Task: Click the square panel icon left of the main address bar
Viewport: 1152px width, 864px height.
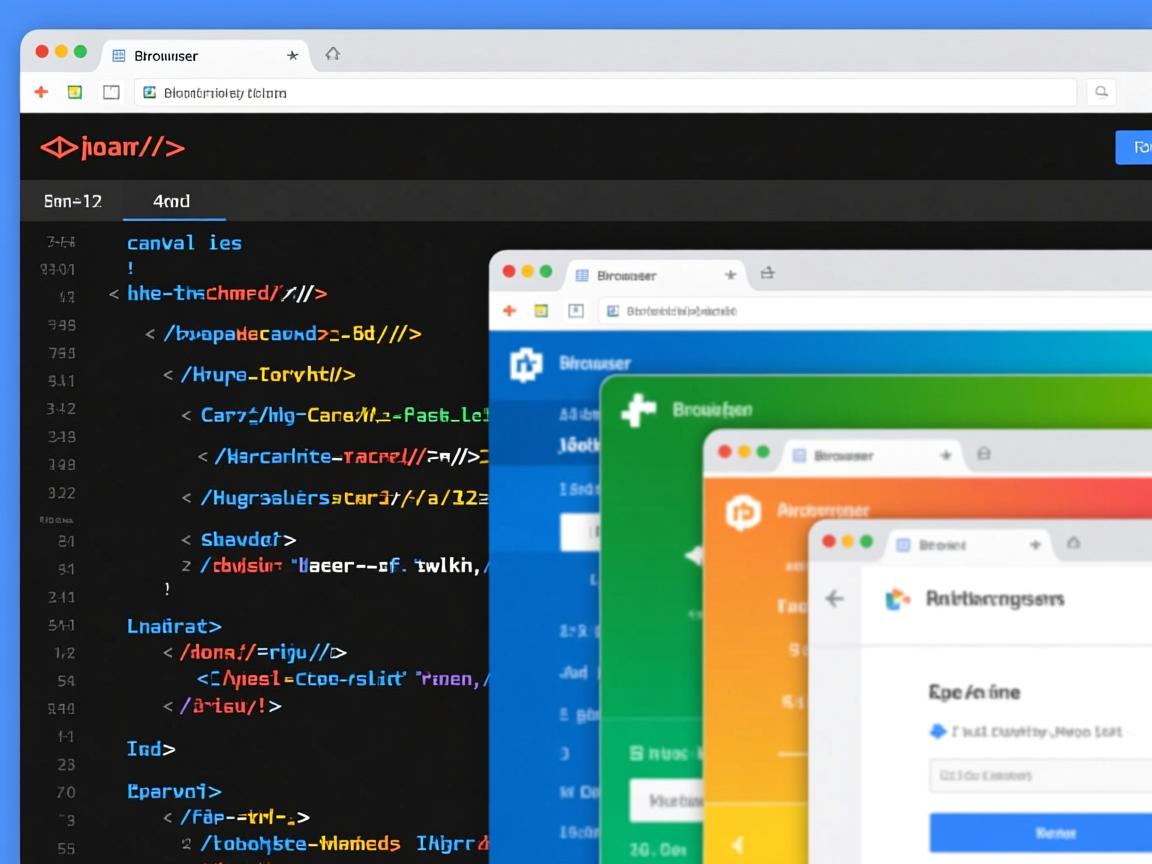Action: point(111,92)
